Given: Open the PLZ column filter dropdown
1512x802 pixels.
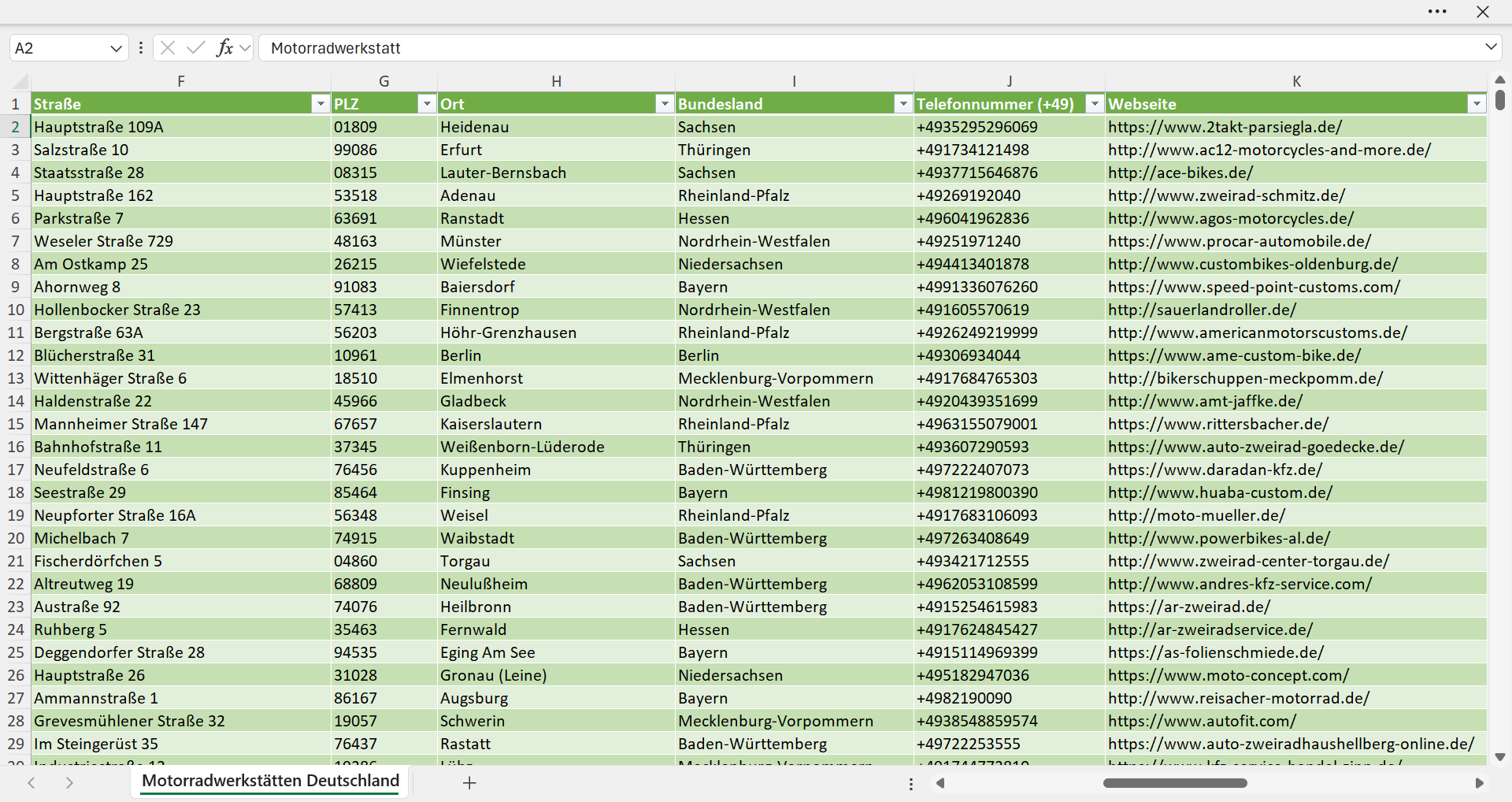Looking at the screenshot, I should (x=426, y=104).
